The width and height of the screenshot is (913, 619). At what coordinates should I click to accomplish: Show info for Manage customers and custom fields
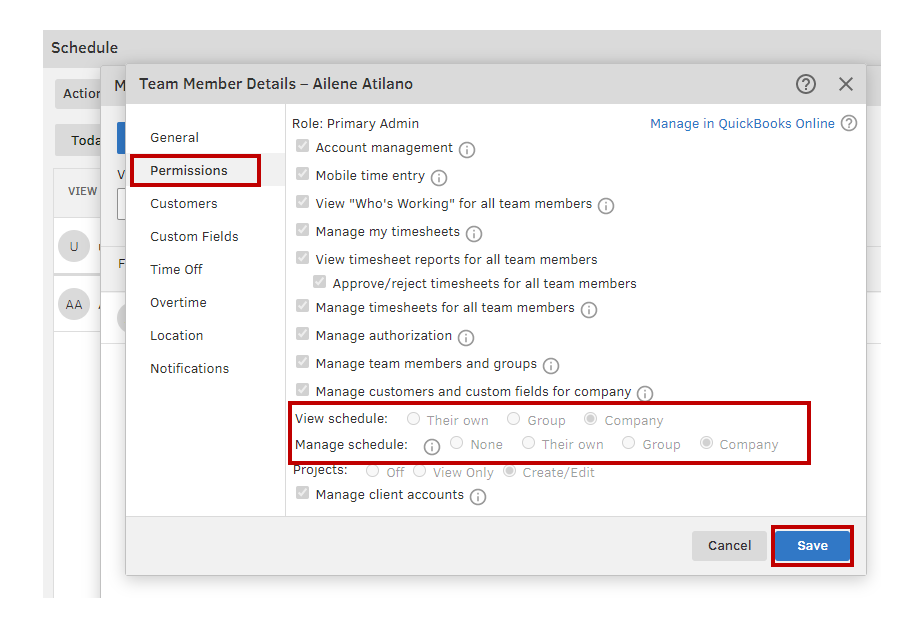645,393
